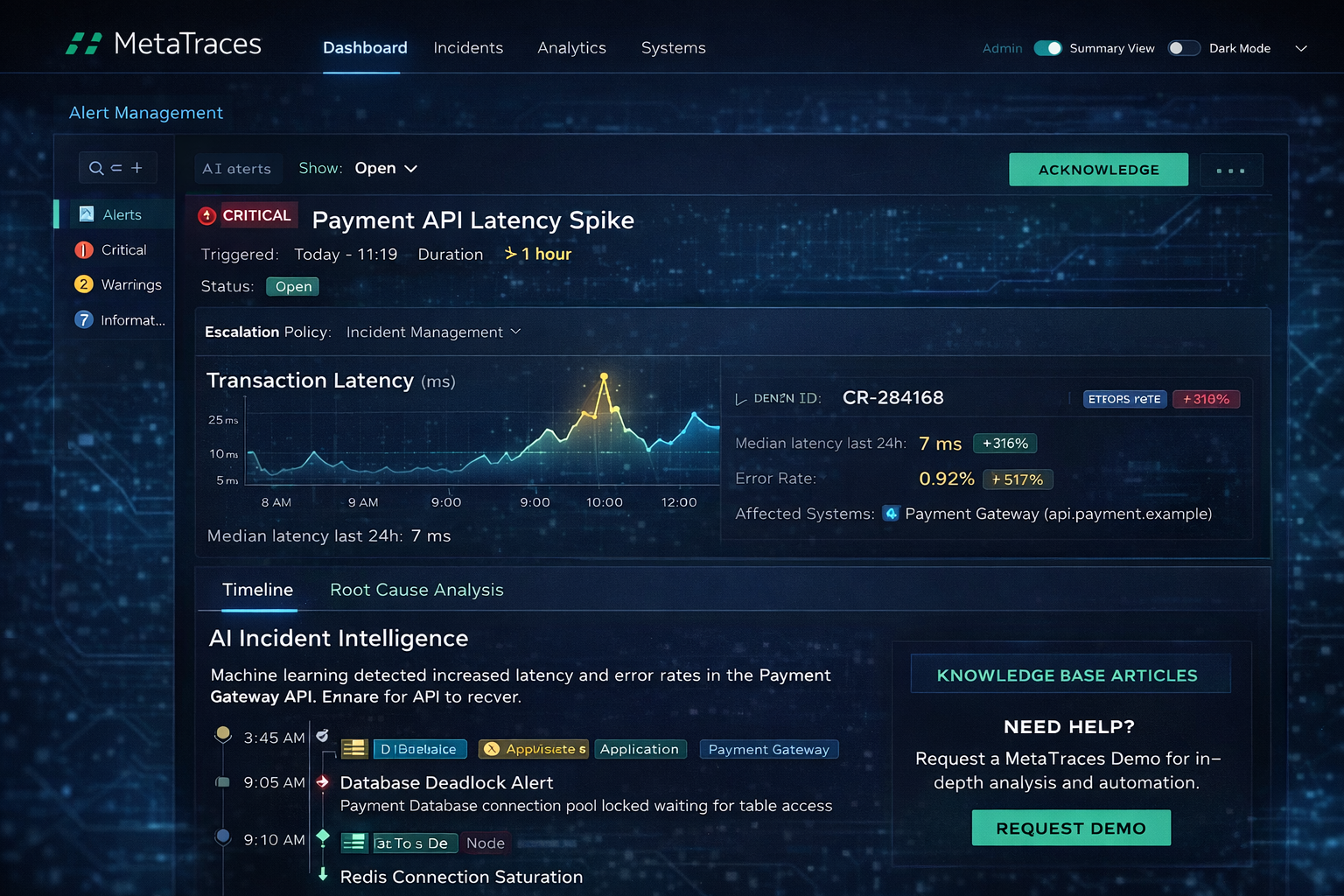Open the Show: Open filter dropdown
The height and width of the screenshot is (896, 1344).
click(x=386, y=168)
